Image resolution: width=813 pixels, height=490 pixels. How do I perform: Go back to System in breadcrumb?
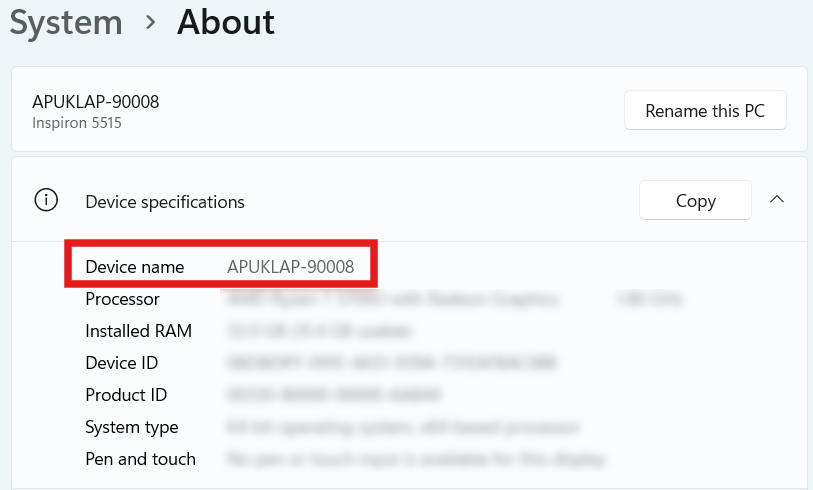click(x=67, y=22)
